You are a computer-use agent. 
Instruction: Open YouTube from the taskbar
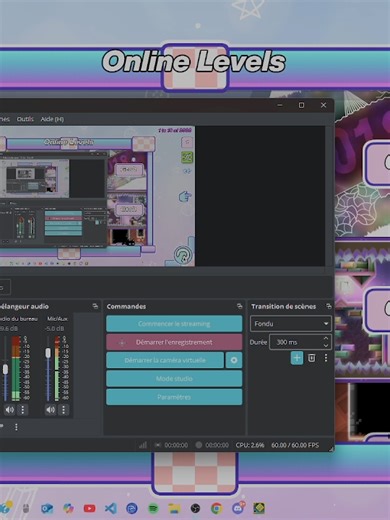point(89,508)
